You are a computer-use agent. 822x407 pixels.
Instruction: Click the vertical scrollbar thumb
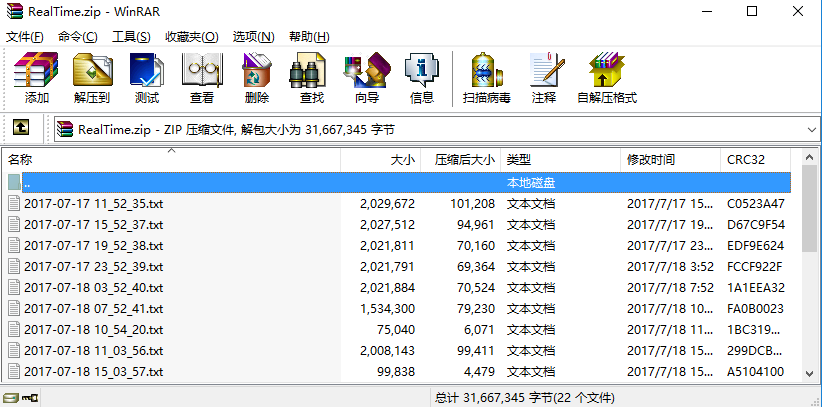click(x=810, y=208)
